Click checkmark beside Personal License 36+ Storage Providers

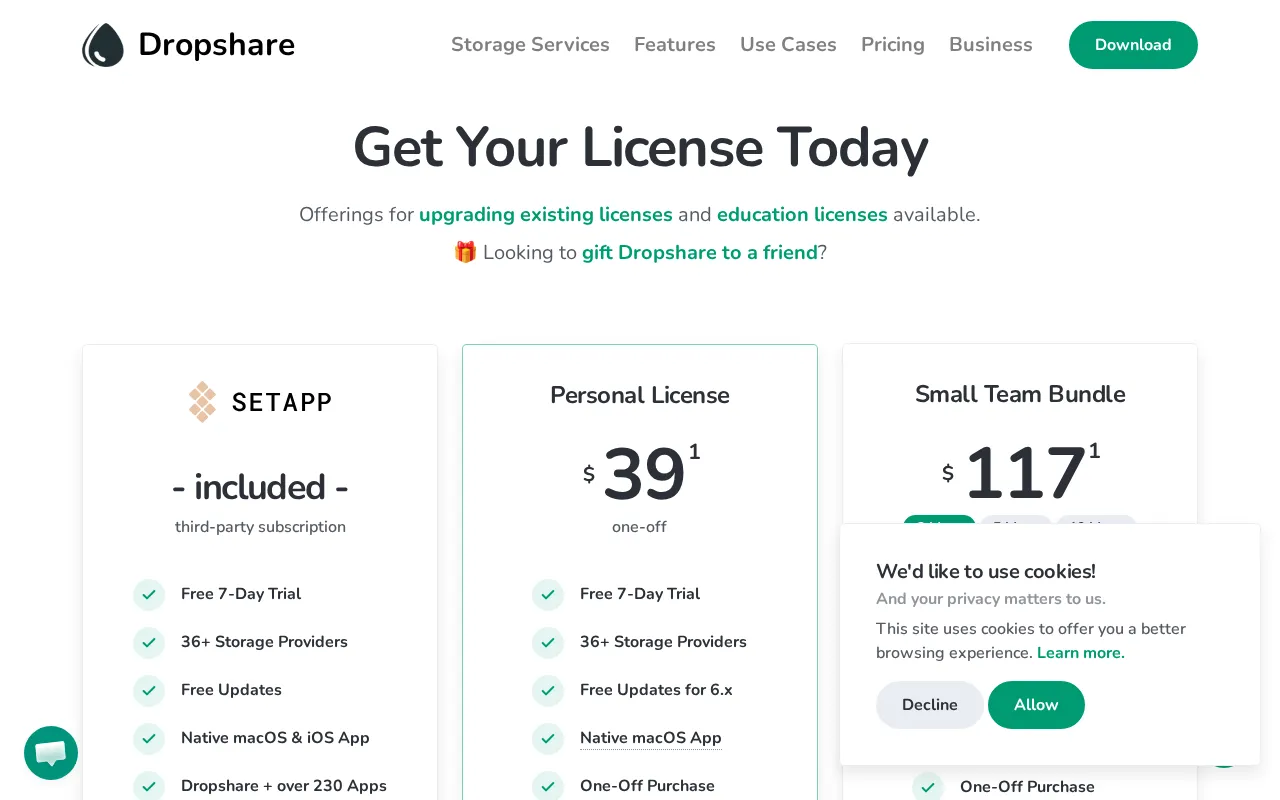coord(548,642)
